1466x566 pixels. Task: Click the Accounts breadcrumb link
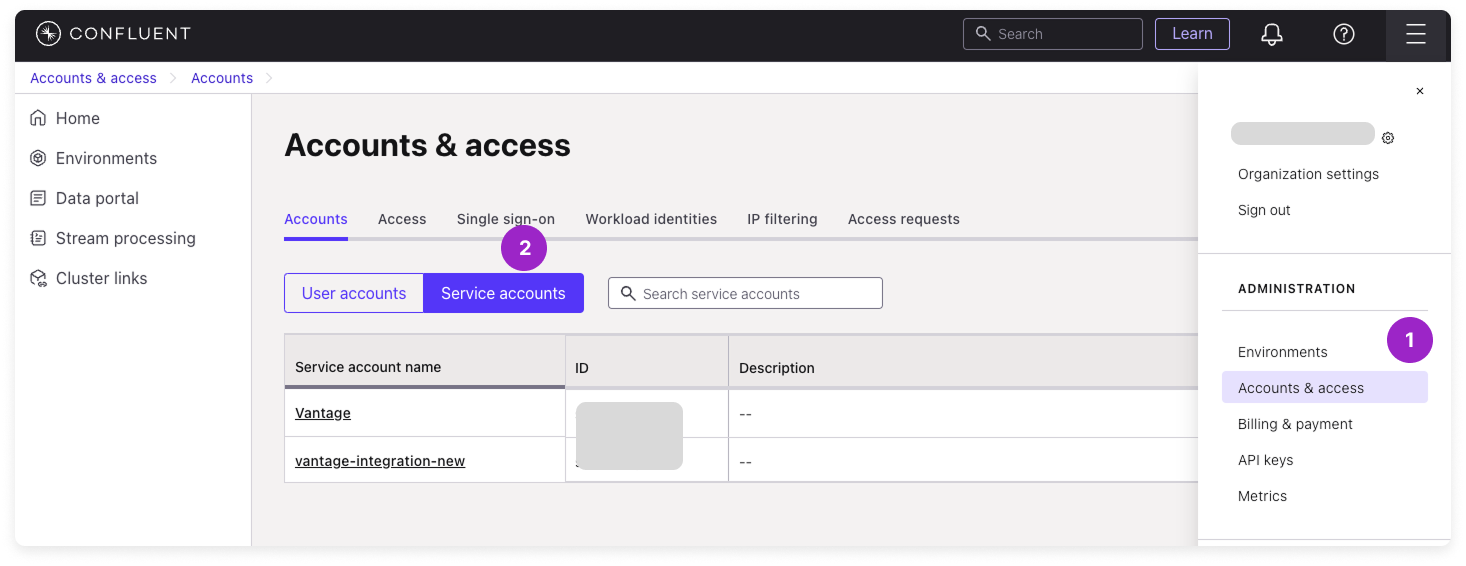pos(222,78)
